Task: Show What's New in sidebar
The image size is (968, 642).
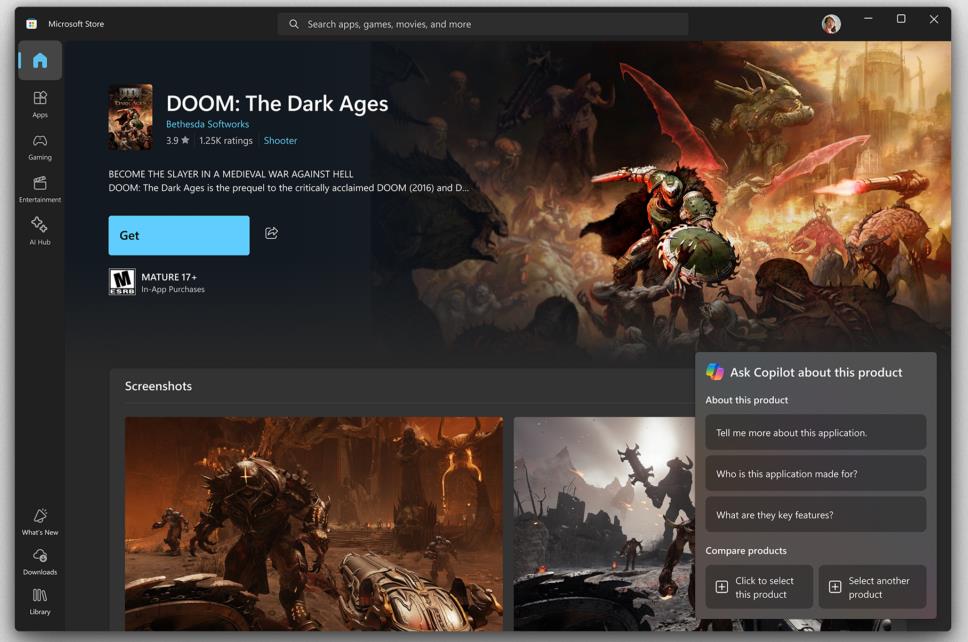Action: tap(40, 522)
